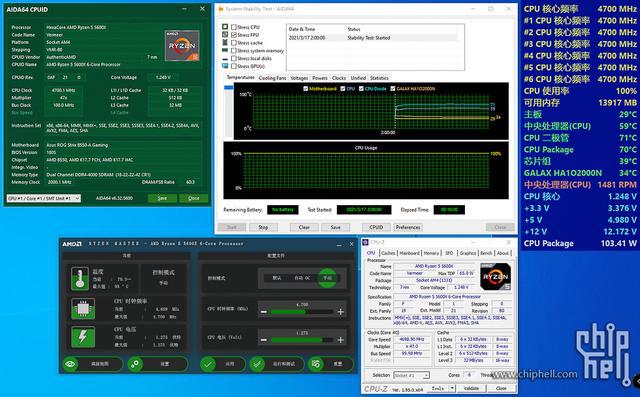640x397 pixels.
Task: Click the lightning bolt CPU voltage icon
Action: pos(83,337)
